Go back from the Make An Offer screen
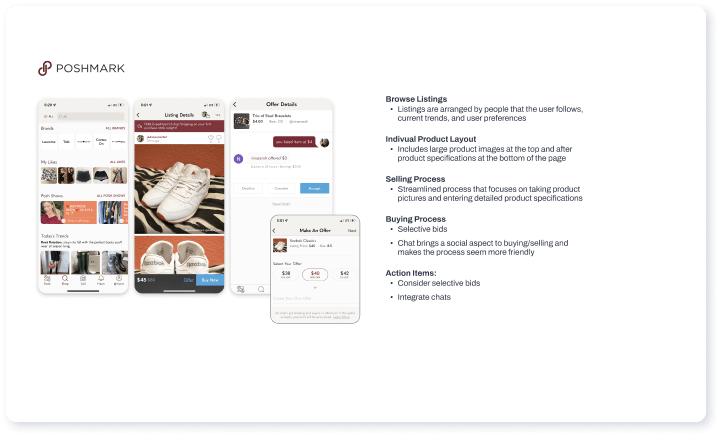Screen dimensions: 720x436 275,230
